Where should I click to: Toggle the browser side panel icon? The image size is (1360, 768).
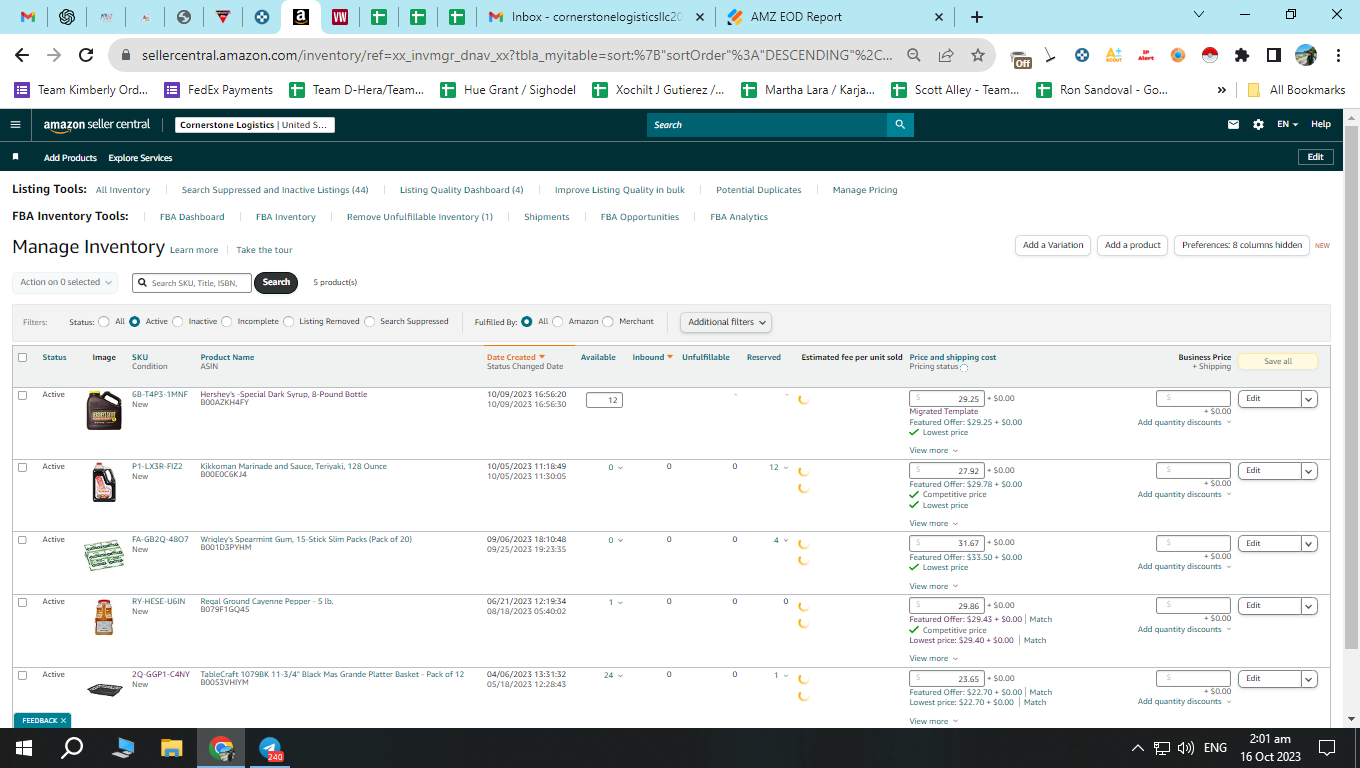[x=1274, y=55]
